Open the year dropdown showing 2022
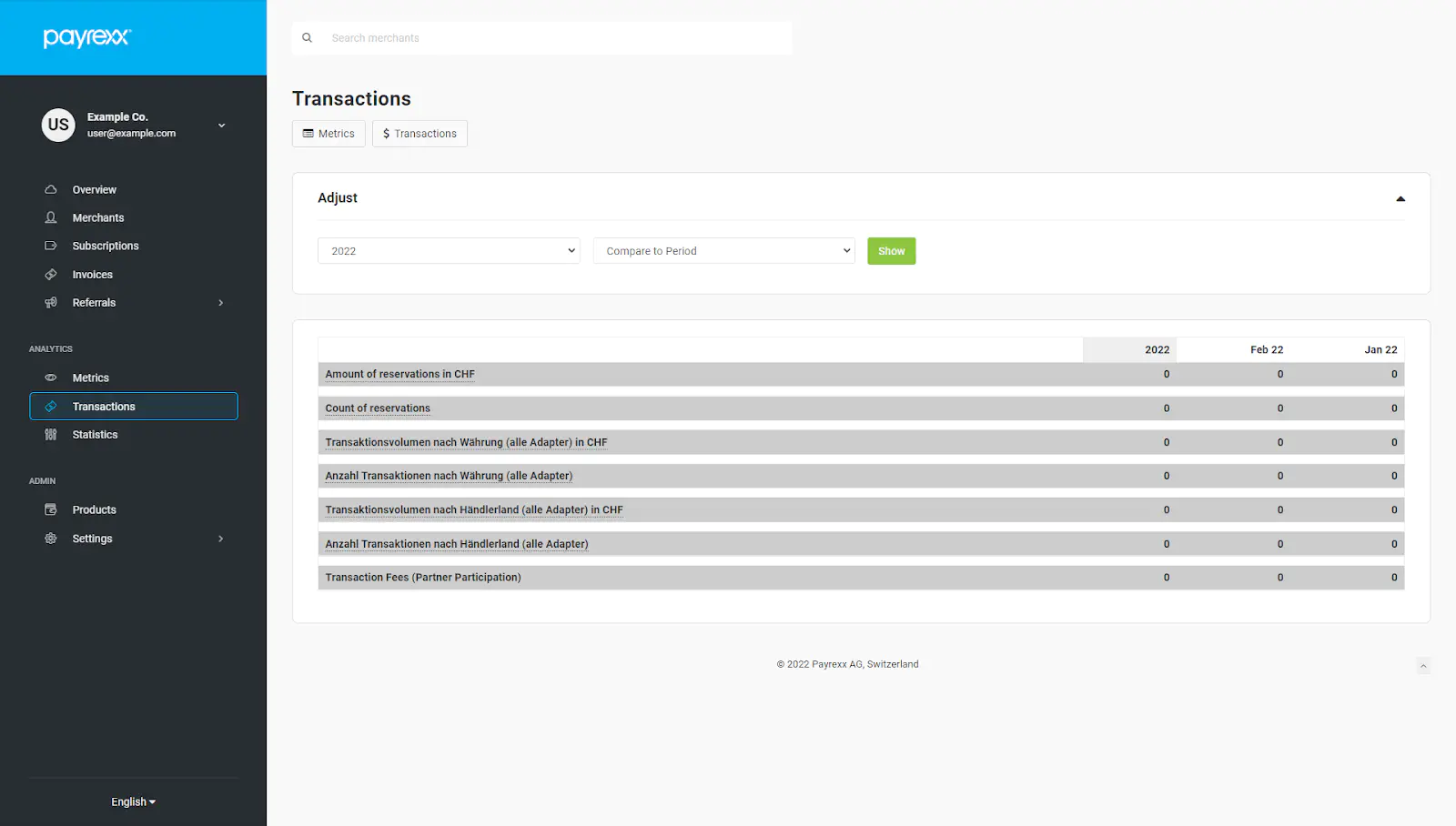Image resolution: width=1456 pixels, height=826 pixels. click(448, 250)
